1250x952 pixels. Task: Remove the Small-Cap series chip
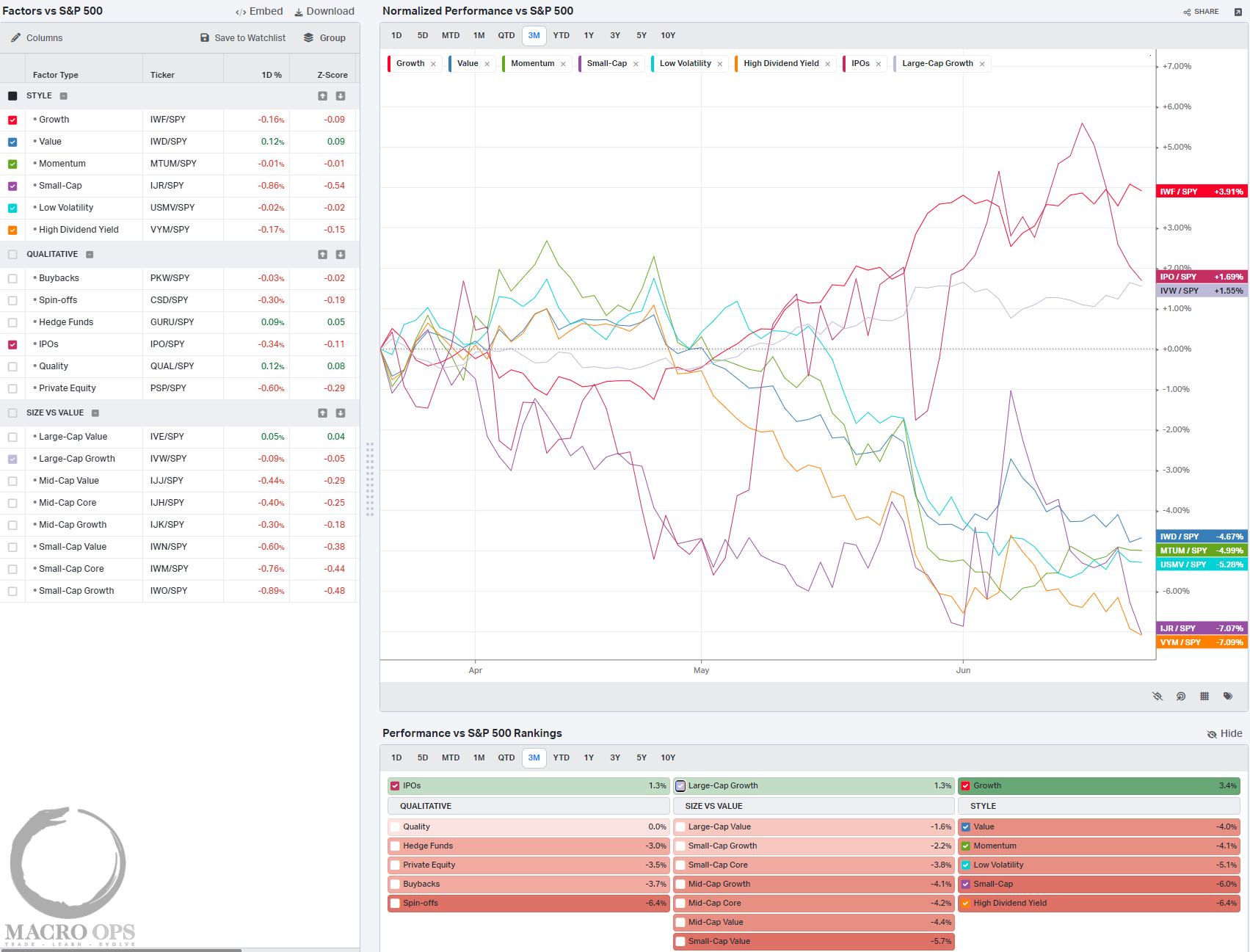click(x=636, y=64)
